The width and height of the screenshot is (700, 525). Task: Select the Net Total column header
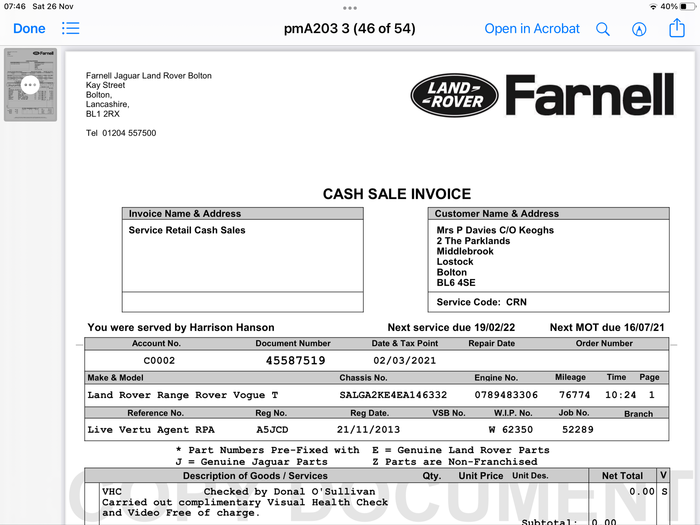622,476
